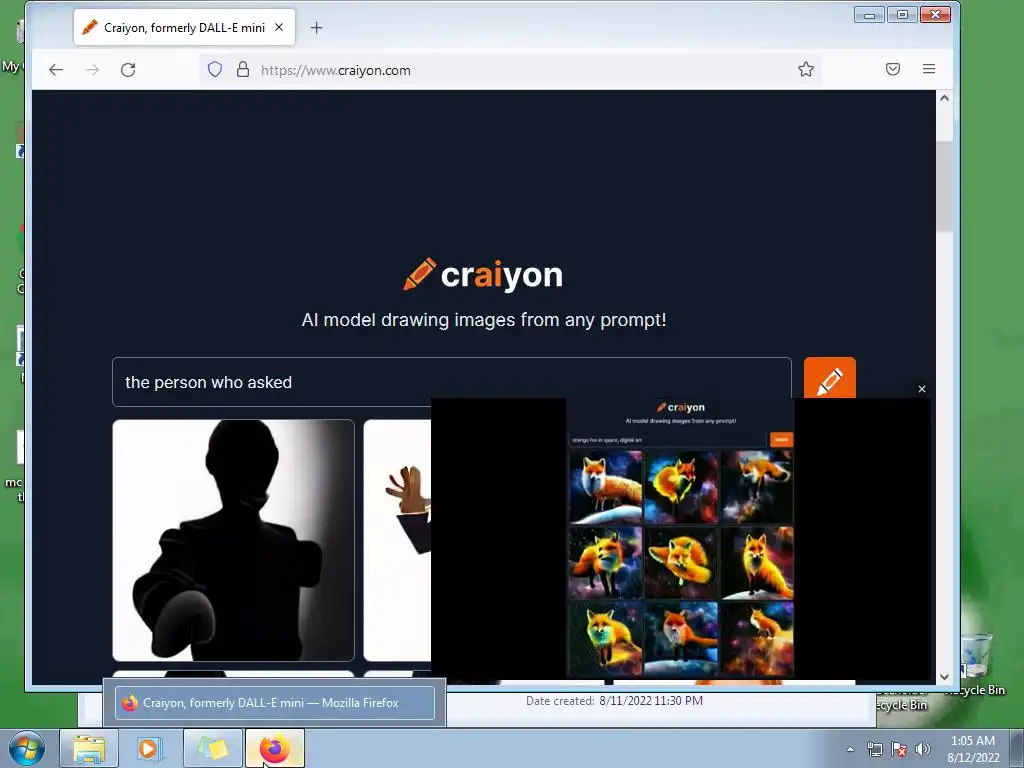
Task: Open the Windows Start menu
Action: pyautogui.click(x=27, y=748)
